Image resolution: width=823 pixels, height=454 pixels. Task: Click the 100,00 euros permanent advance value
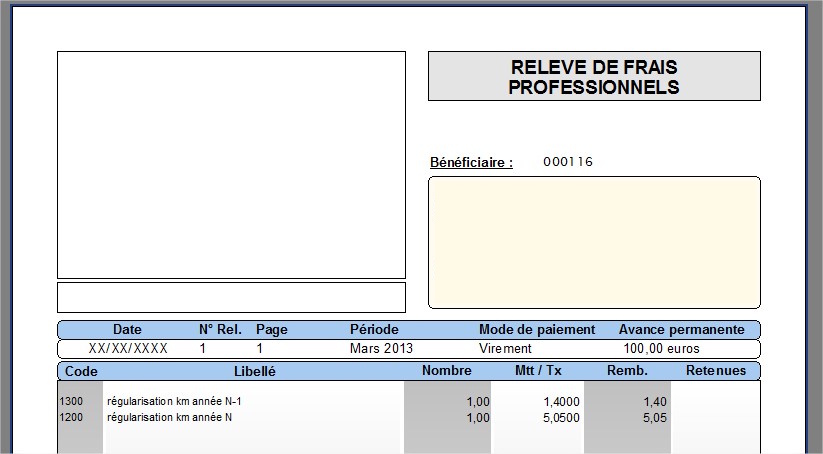point(661,349)
